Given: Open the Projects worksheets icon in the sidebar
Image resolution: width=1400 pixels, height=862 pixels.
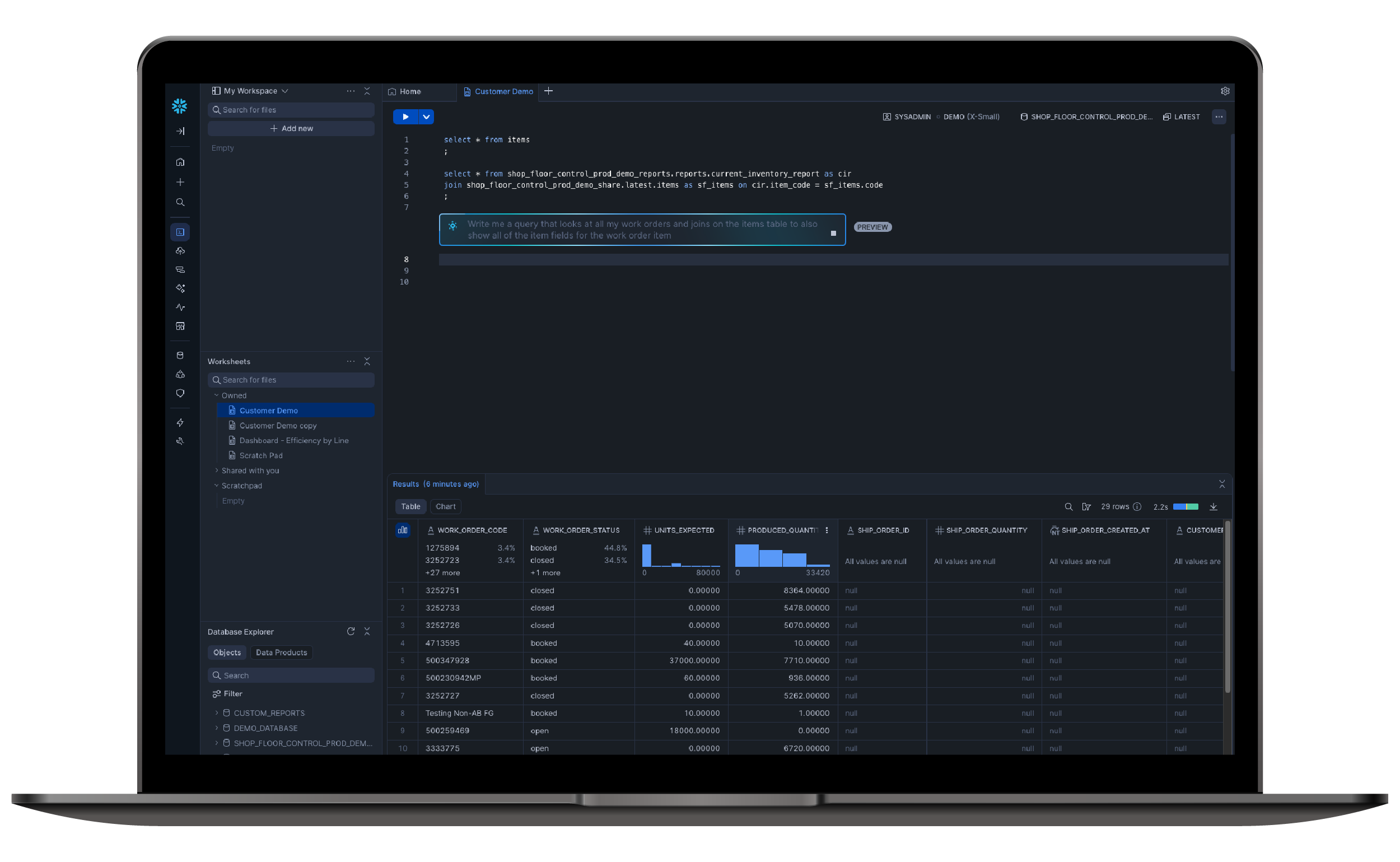Looking at the screenshot, I should click(x=180, y=231).
